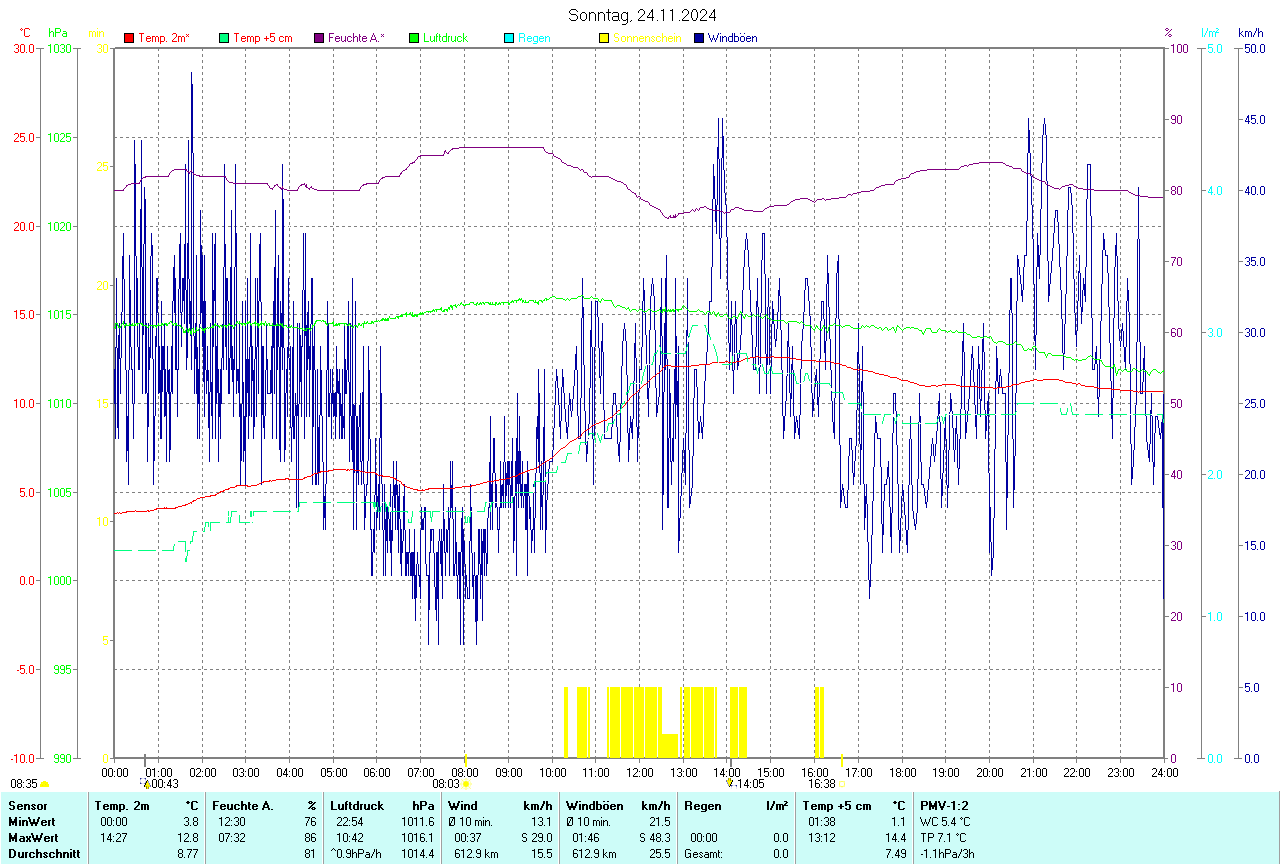
Task: Click the dew point value 'TP 7.1 °C'
Action: [944, 837]
